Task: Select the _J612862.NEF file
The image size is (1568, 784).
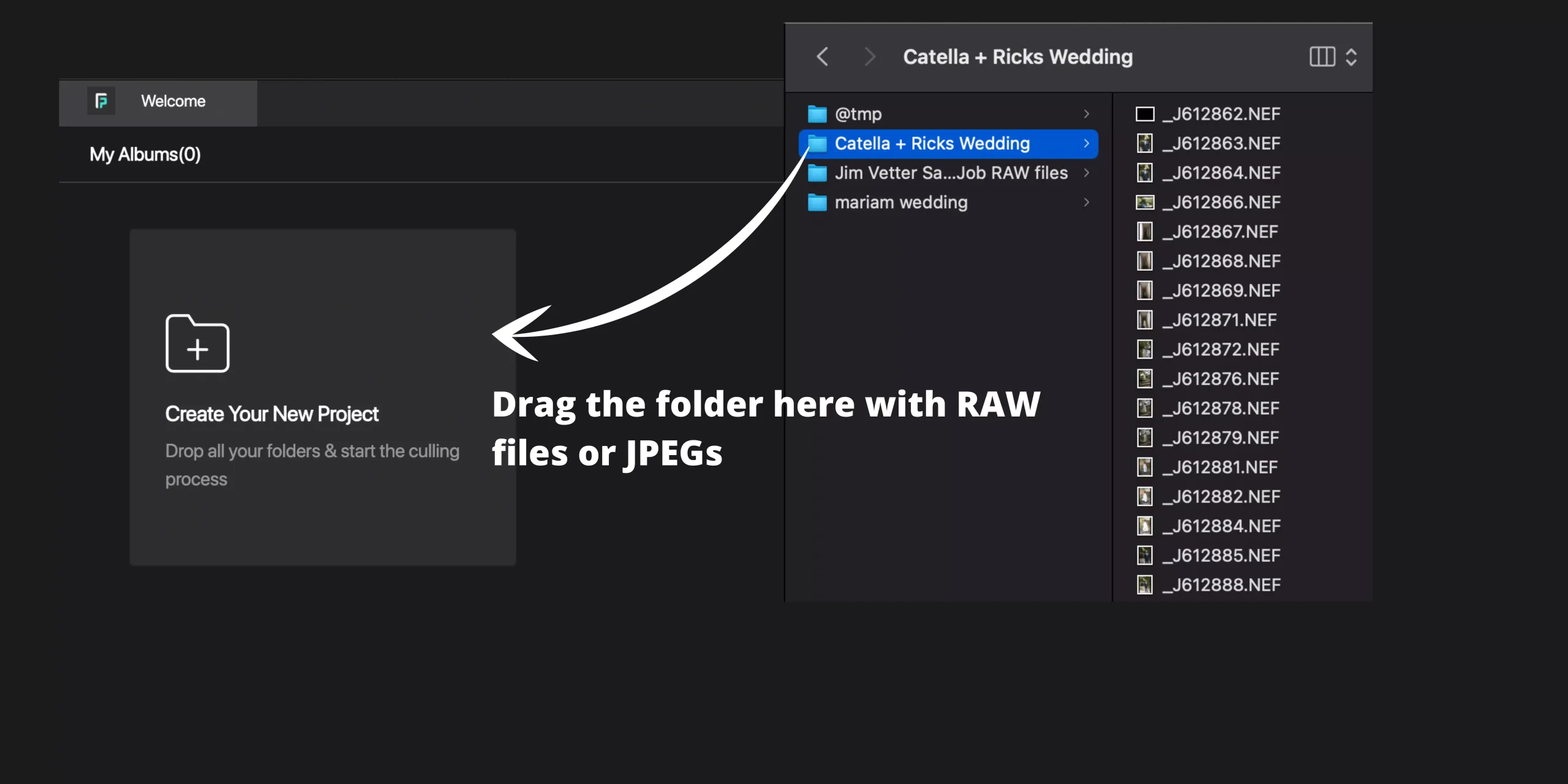Action: 1219,113
